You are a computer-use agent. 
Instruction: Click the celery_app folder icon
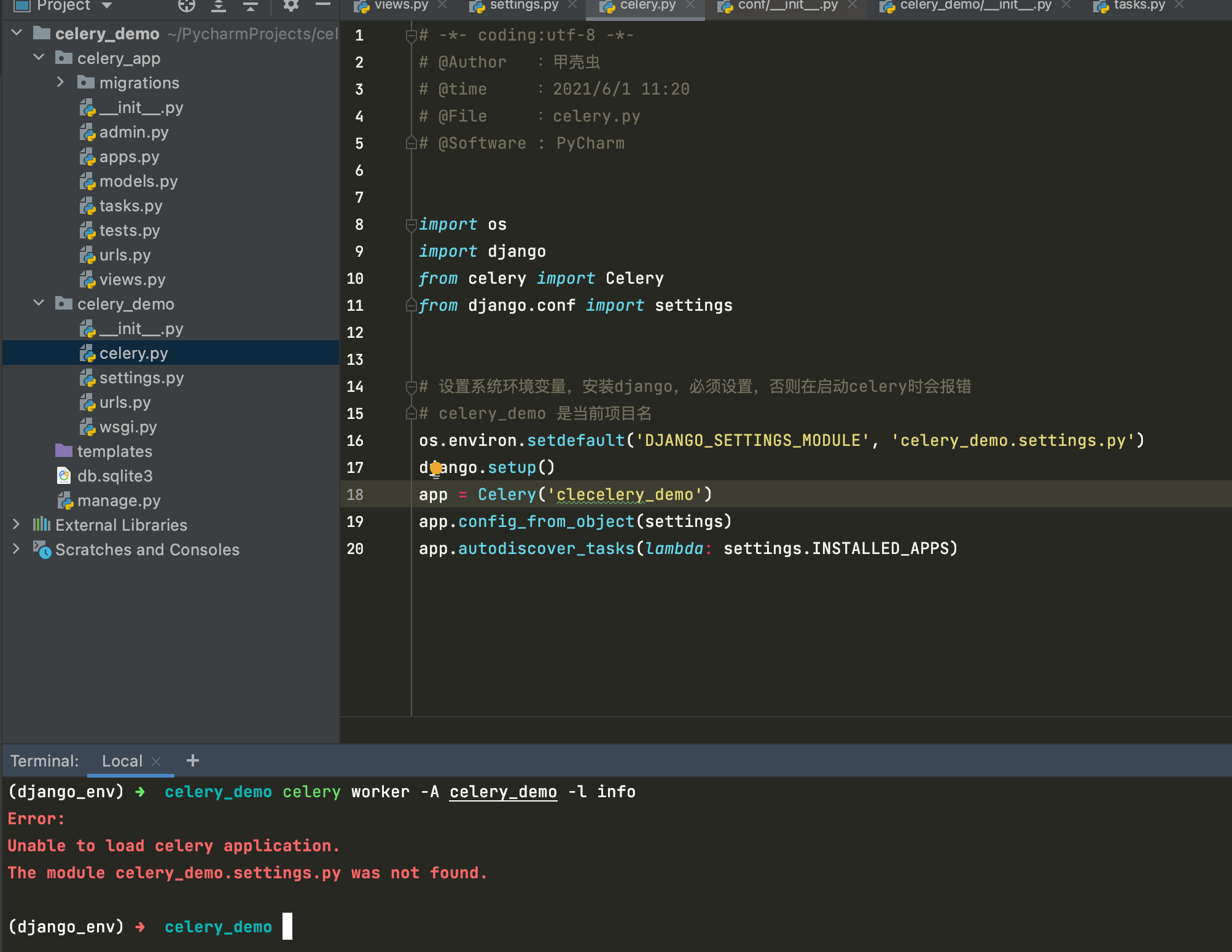pyautogui.click(x=63, y=58)
